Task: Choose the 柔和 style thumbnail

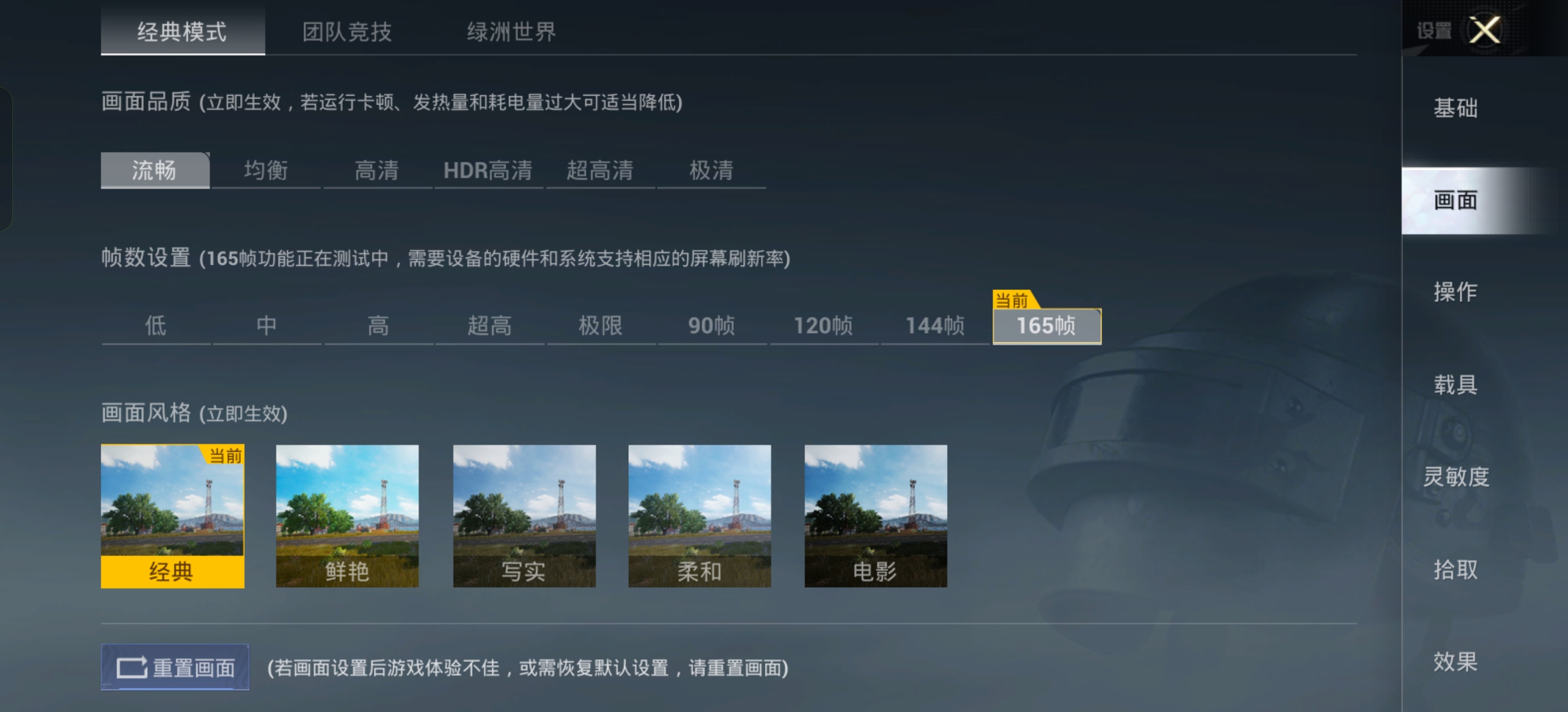Action: tap(699, 516)
